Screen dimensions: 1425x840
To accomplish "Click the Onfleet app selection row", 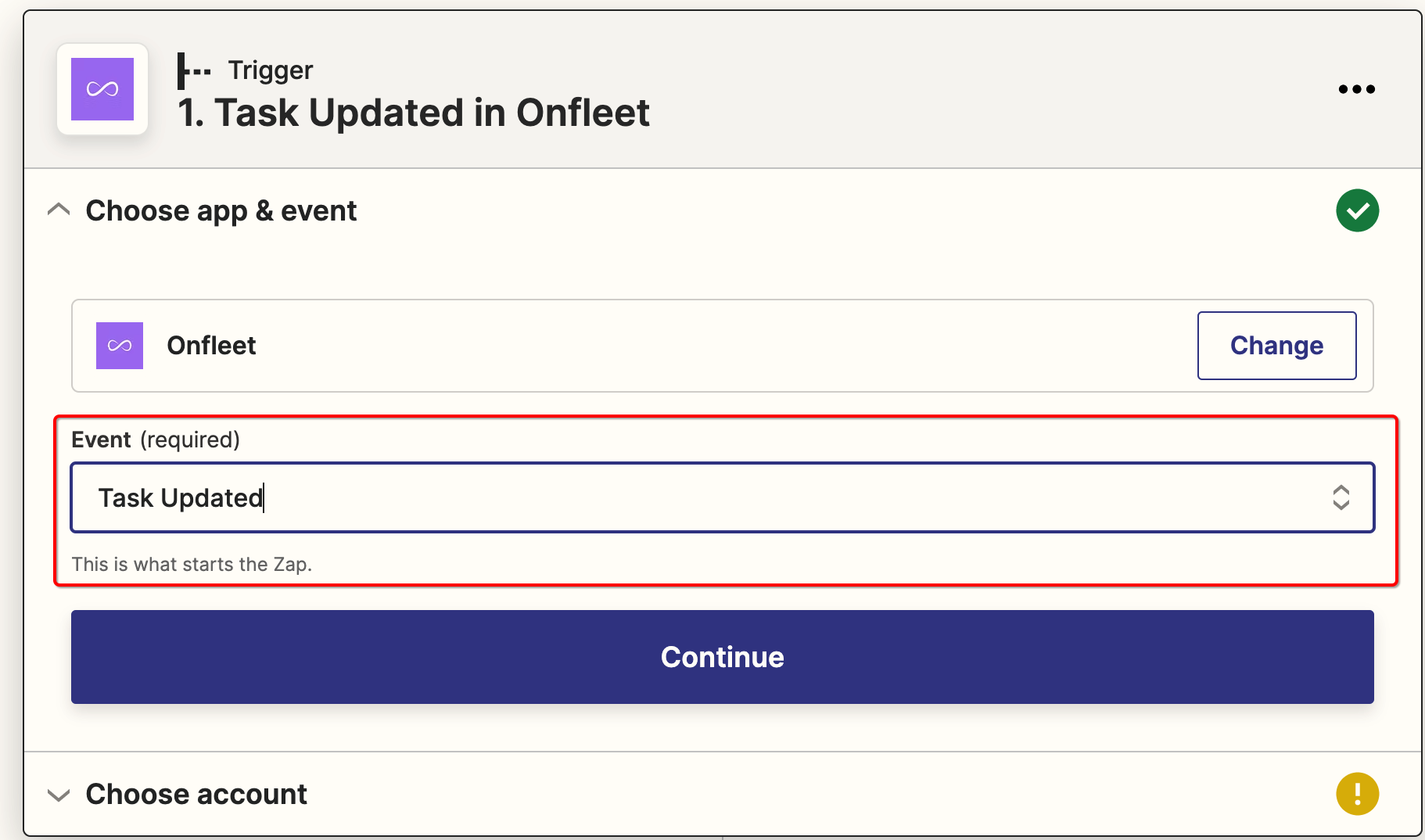I will (x=722, y=346).
